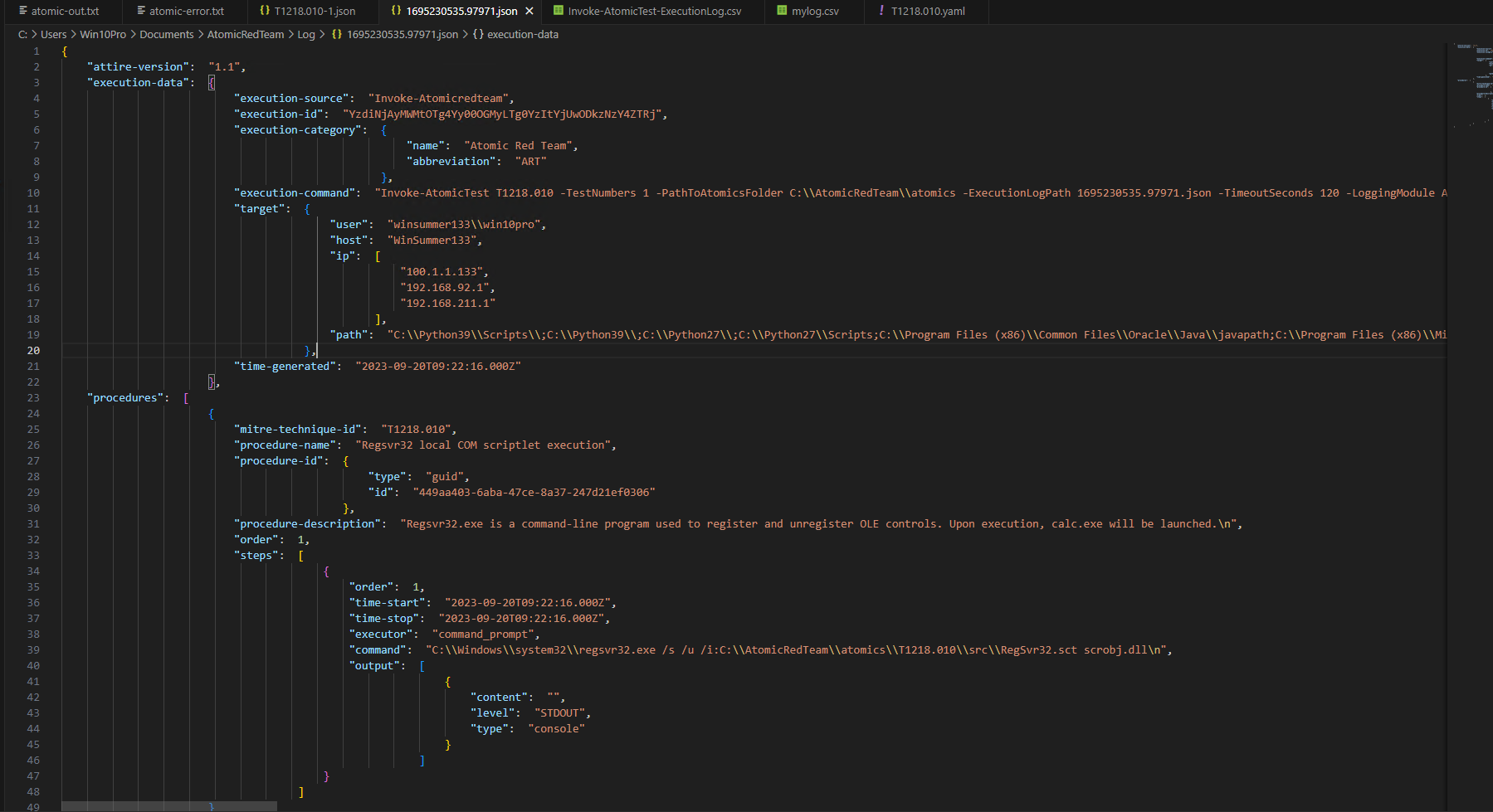The image size is (1493, 812).
Task: Click the "attire-version" key
Action: pyautogui.click(x=140, y=66)
